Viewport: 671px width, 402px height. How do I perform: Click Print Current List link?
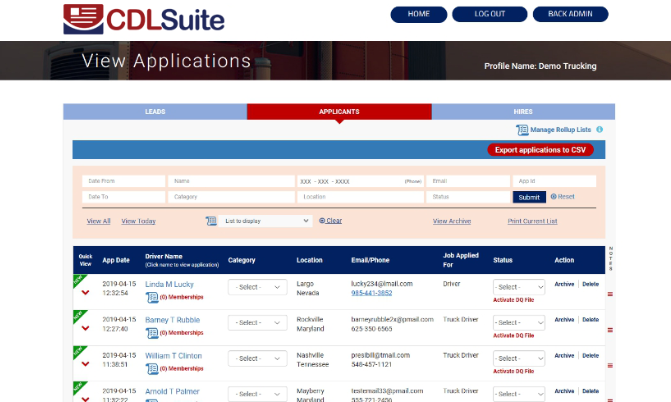point(532,221)
